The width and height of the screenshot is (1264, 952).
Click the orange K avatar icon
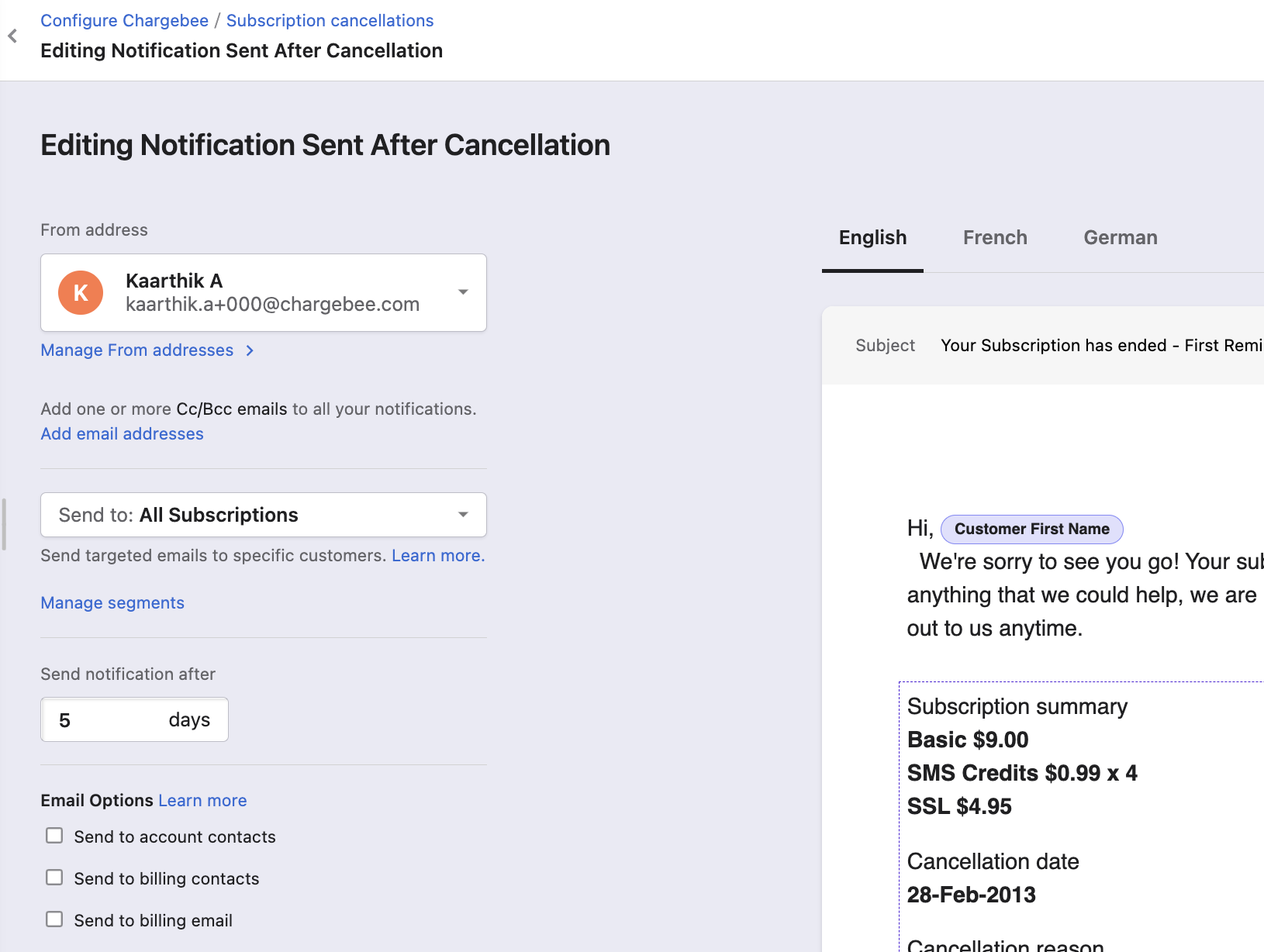pyautogui.click(x=81, y=293)
